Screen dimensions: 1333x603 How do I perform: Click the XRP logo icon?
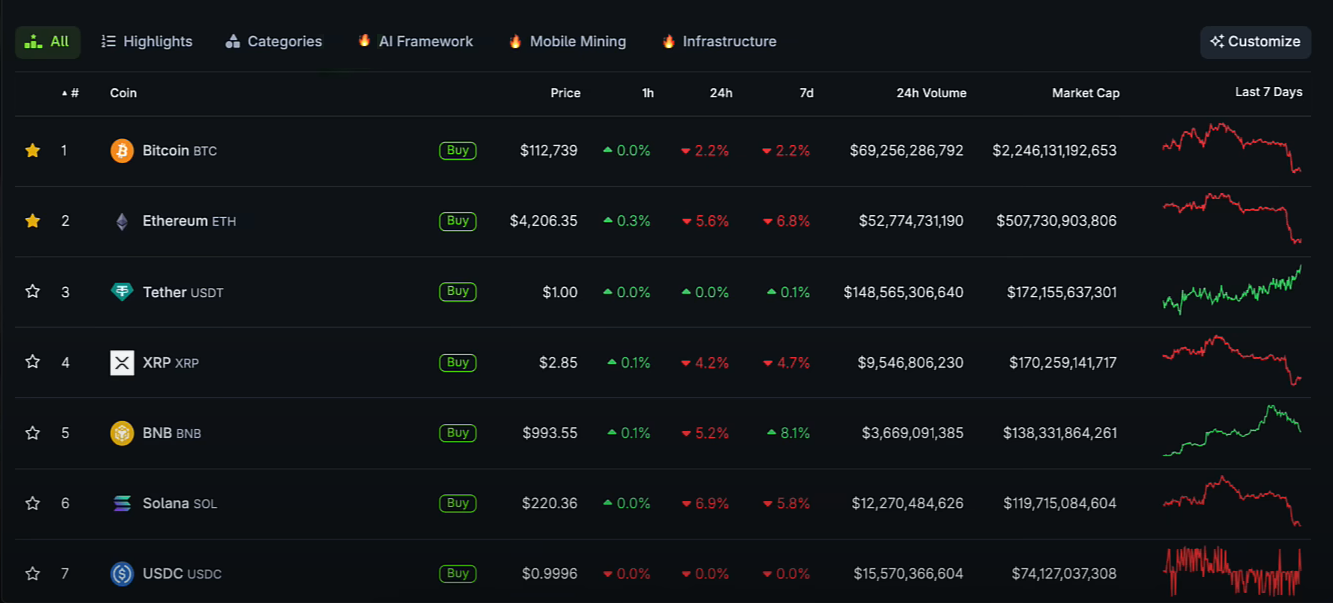[x=122, y=363]
